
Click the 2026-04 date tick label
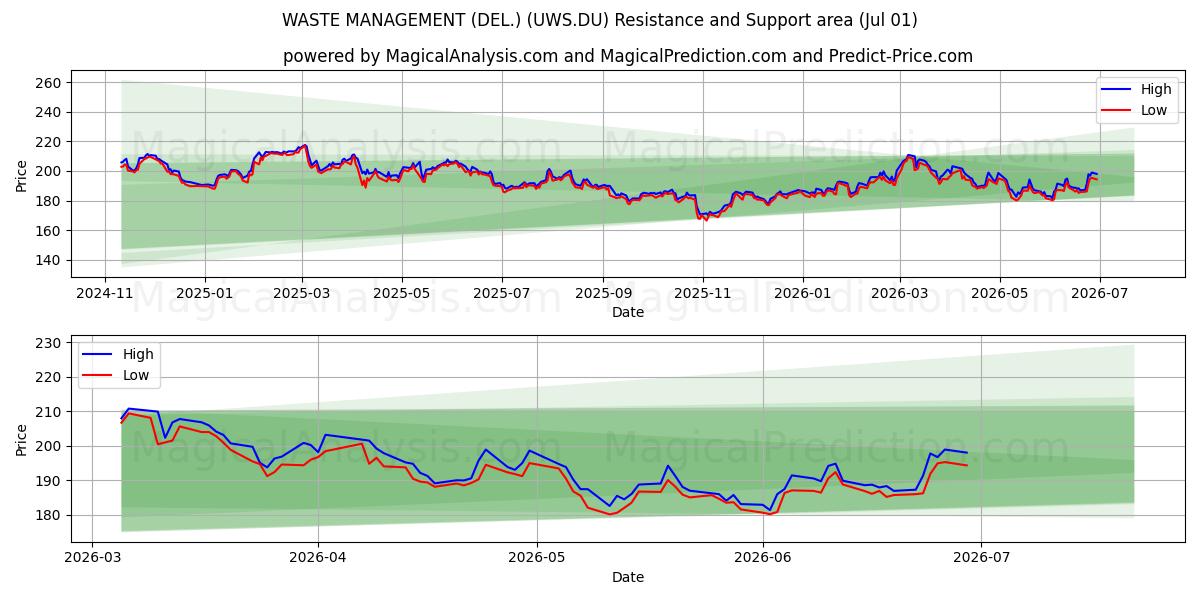tap(318, 558)
